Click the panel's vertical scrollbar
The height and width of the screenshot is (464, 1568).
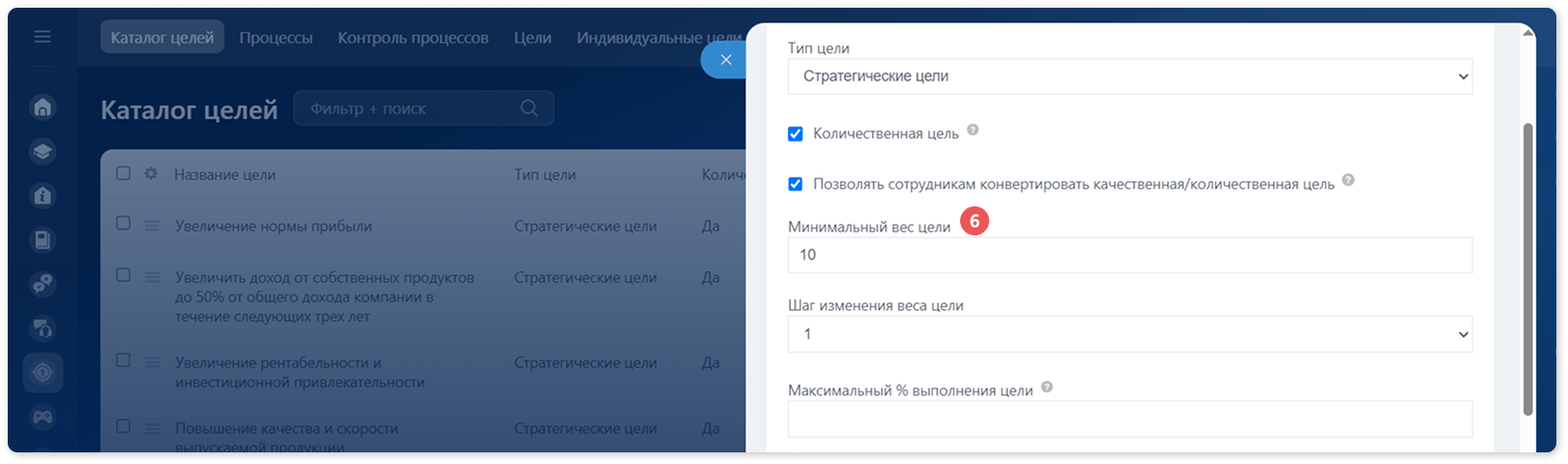tap(1528, 269)
